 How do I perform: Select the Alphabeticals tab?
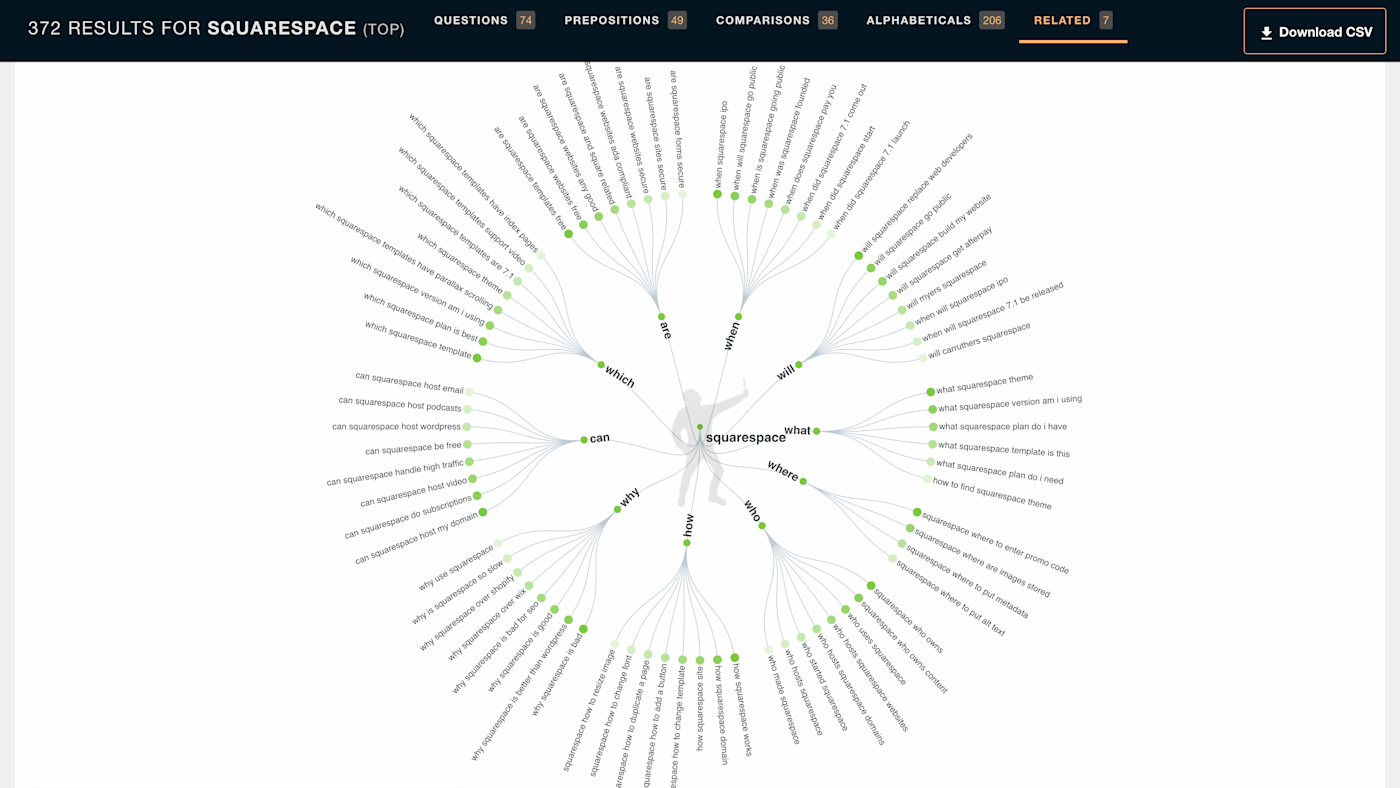pyautogui.click(x=935, y=21)
